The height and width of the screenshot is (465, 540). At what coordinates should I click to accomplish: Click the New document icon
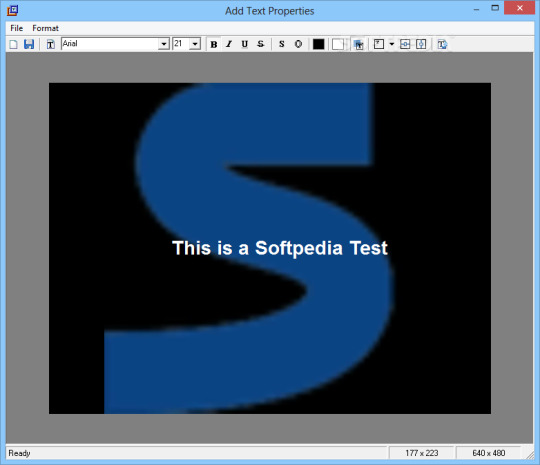point(13,44)
